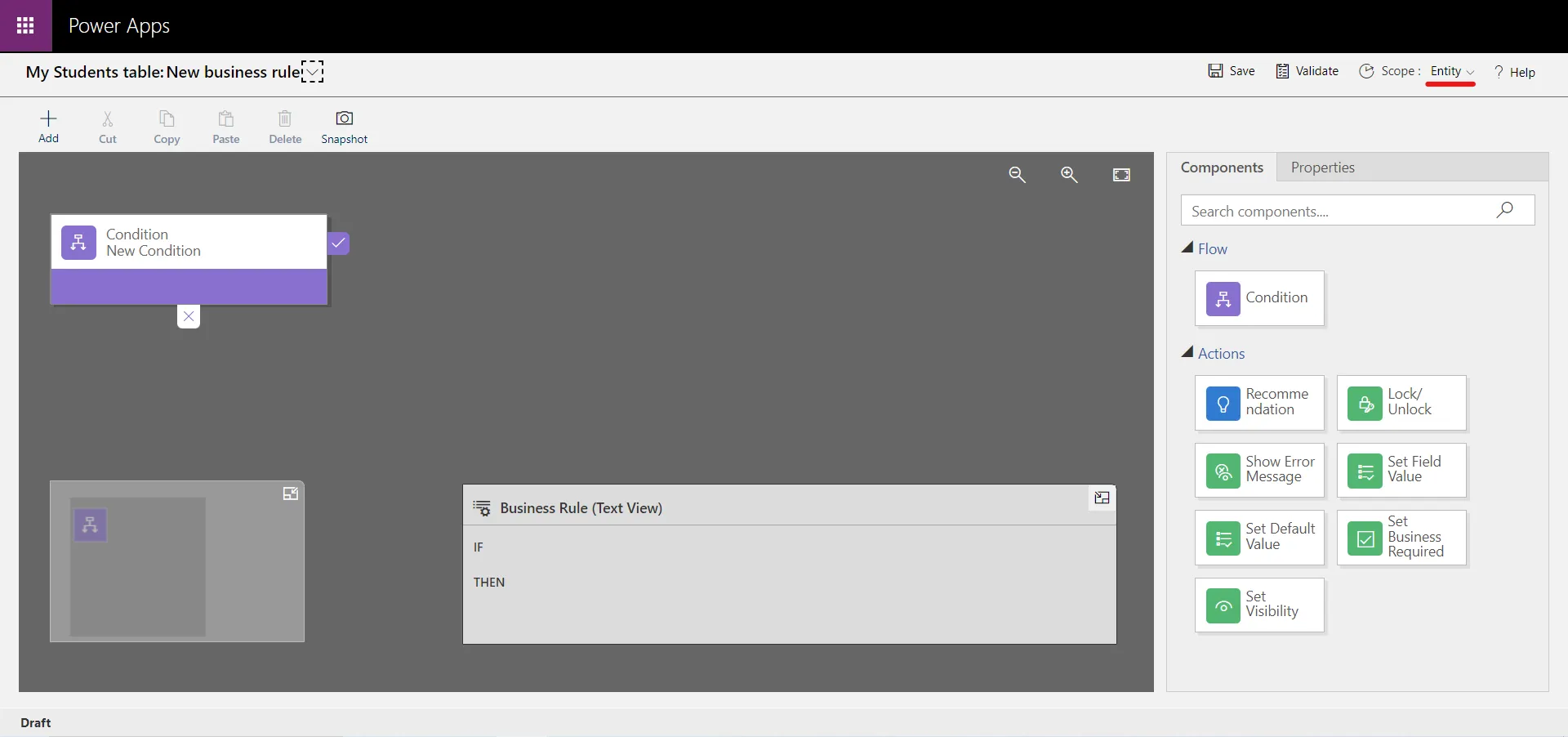Open the Power Apps app launcher waffle
The height and width of the screenshot is (737, 1568).
(25, 26)
